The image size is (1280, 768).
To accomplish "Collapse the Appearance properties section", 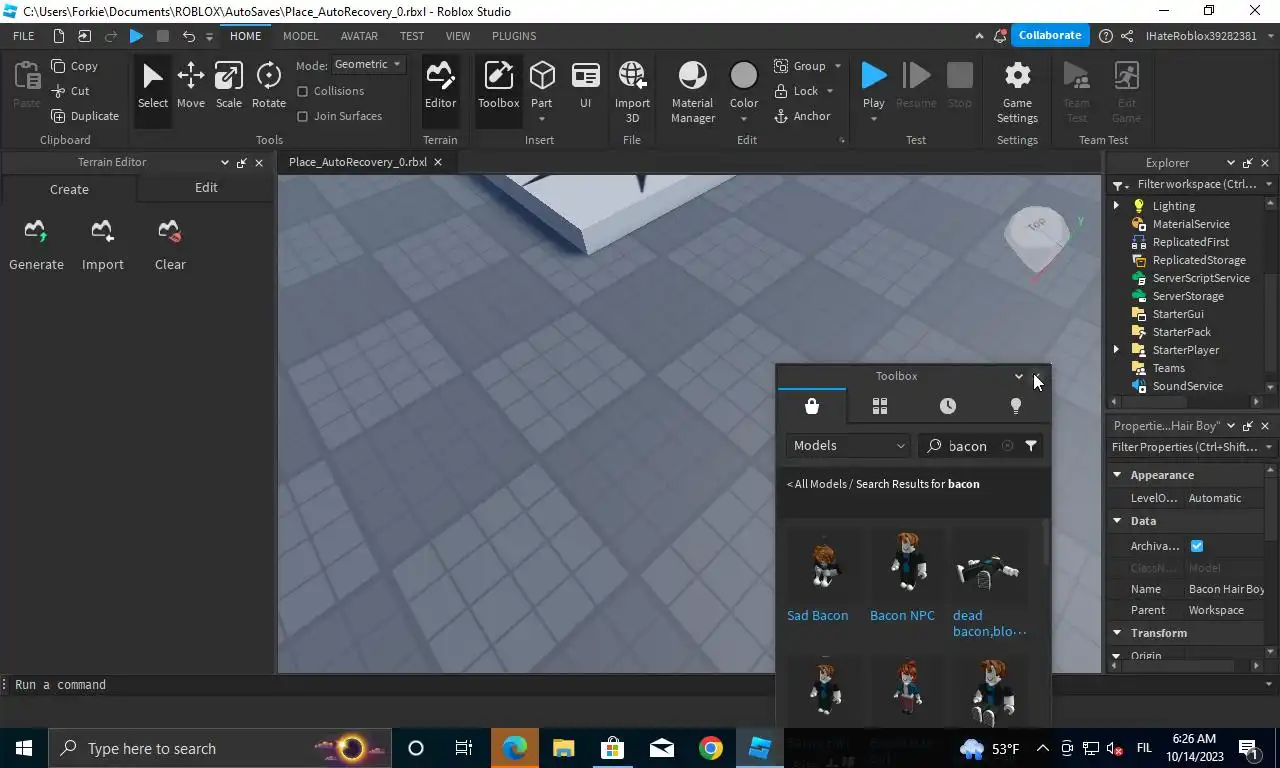I will tap(1117, 475).
